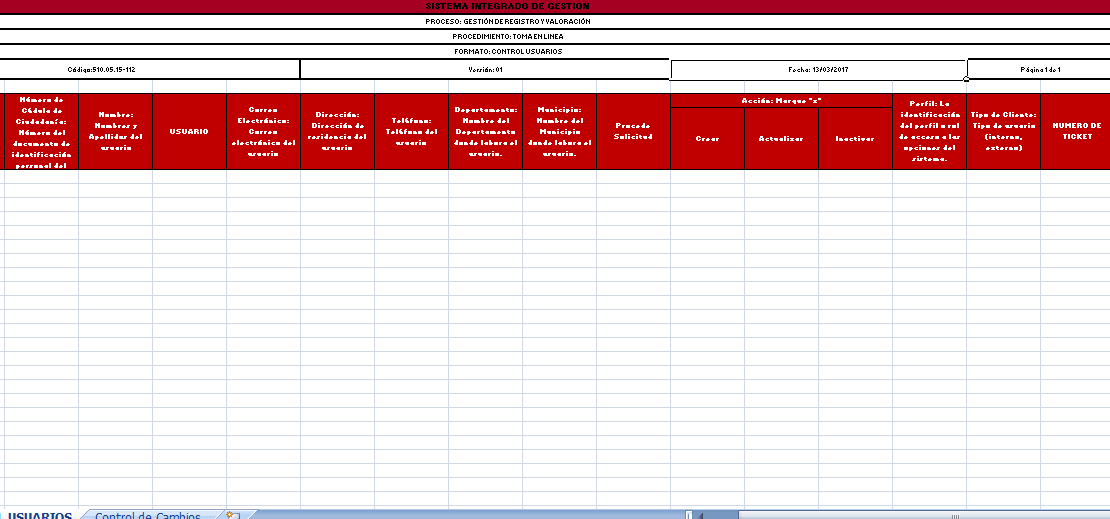Viewport: 1110px width, 519px height.
Task: Select the Teléfono column header
Action: 411,132
